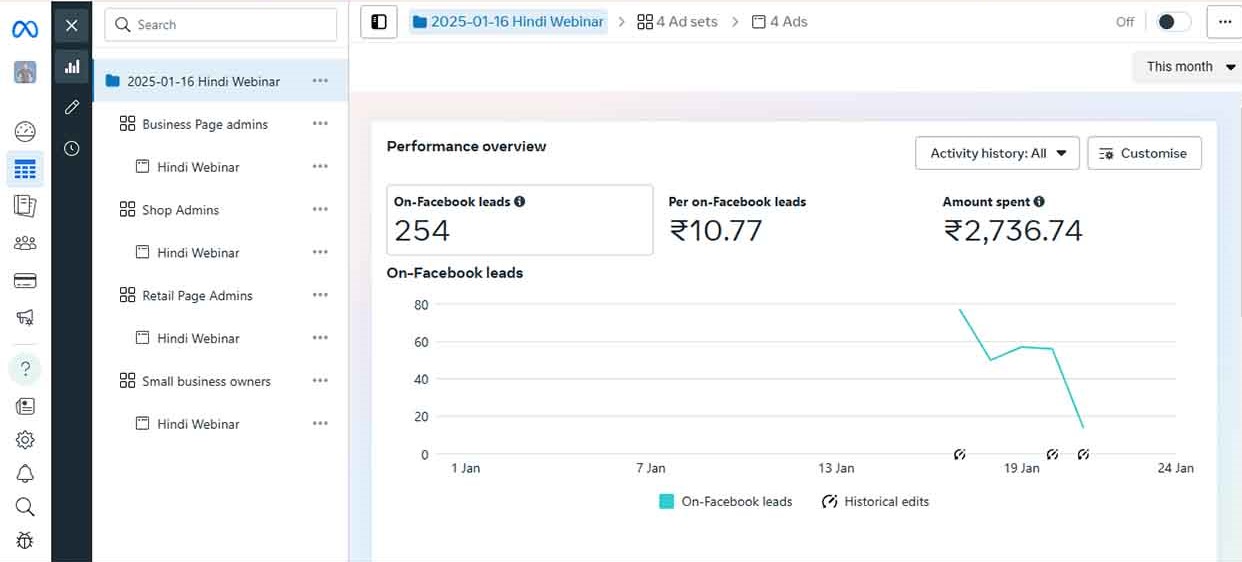This screenshot has width=1242, height=562.
Task: Click 2025-01-16 Hindi Webinar breadcrumb
Action: [508, 22]
